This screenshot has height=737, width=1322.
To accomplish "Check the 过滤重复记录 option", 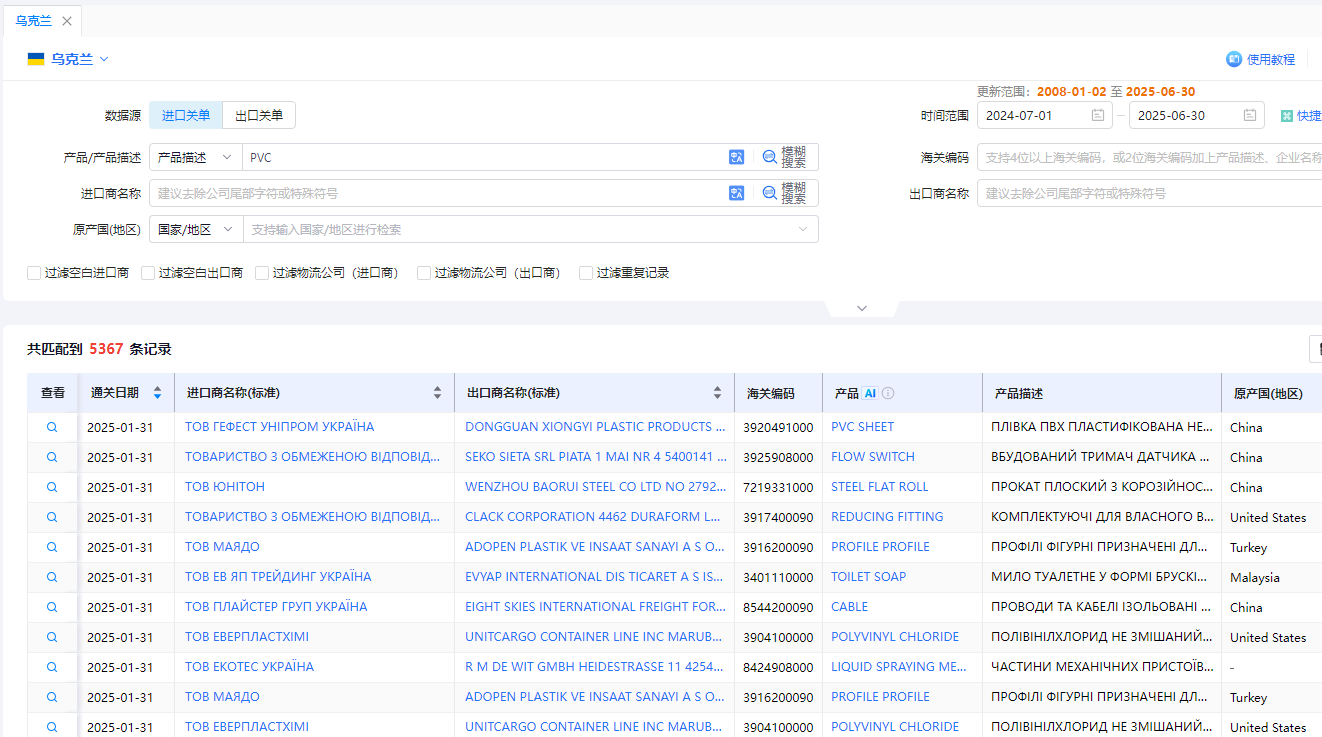I will pos(585,272).
